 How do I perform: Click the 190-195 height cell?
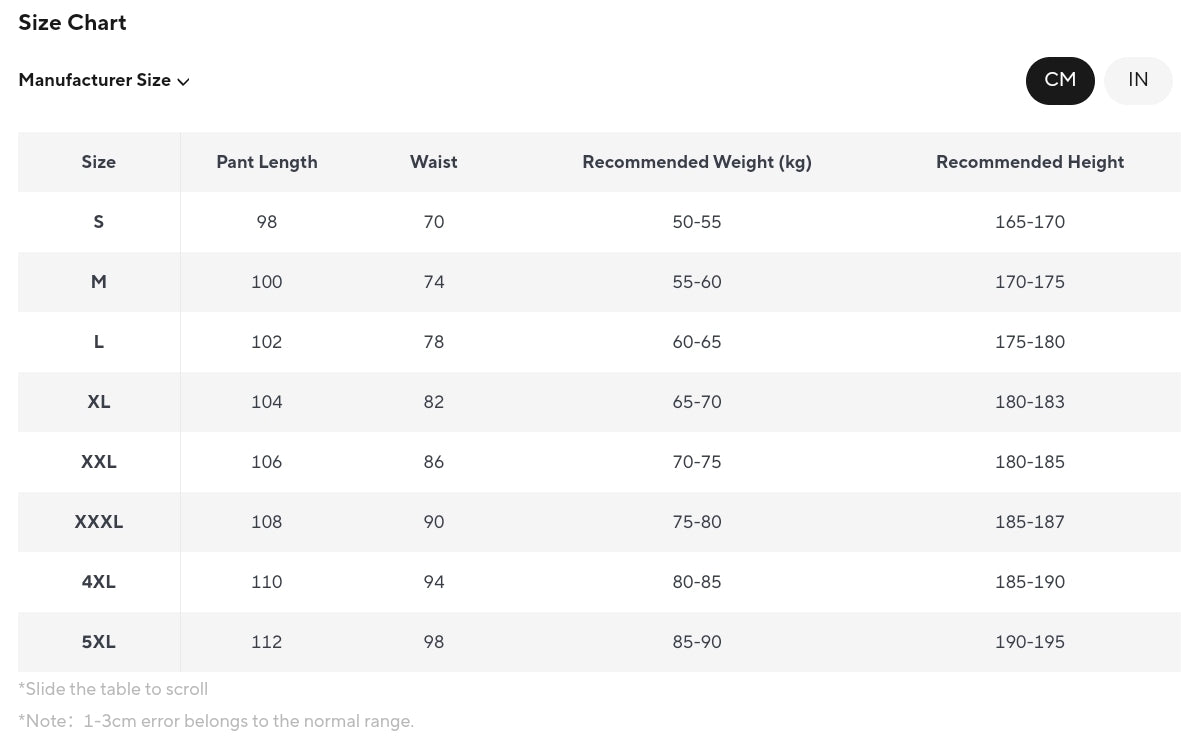click(x=1030, y=642)
